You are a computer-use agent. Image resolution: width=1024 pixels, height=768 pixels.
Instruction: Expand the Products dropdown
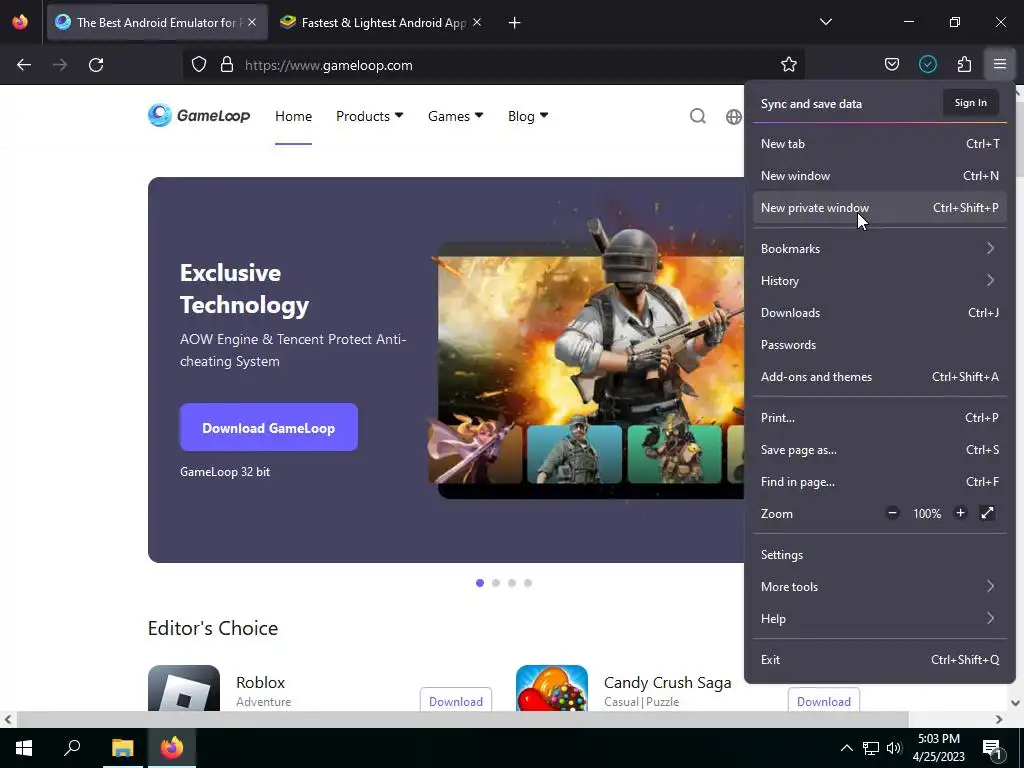370,116
